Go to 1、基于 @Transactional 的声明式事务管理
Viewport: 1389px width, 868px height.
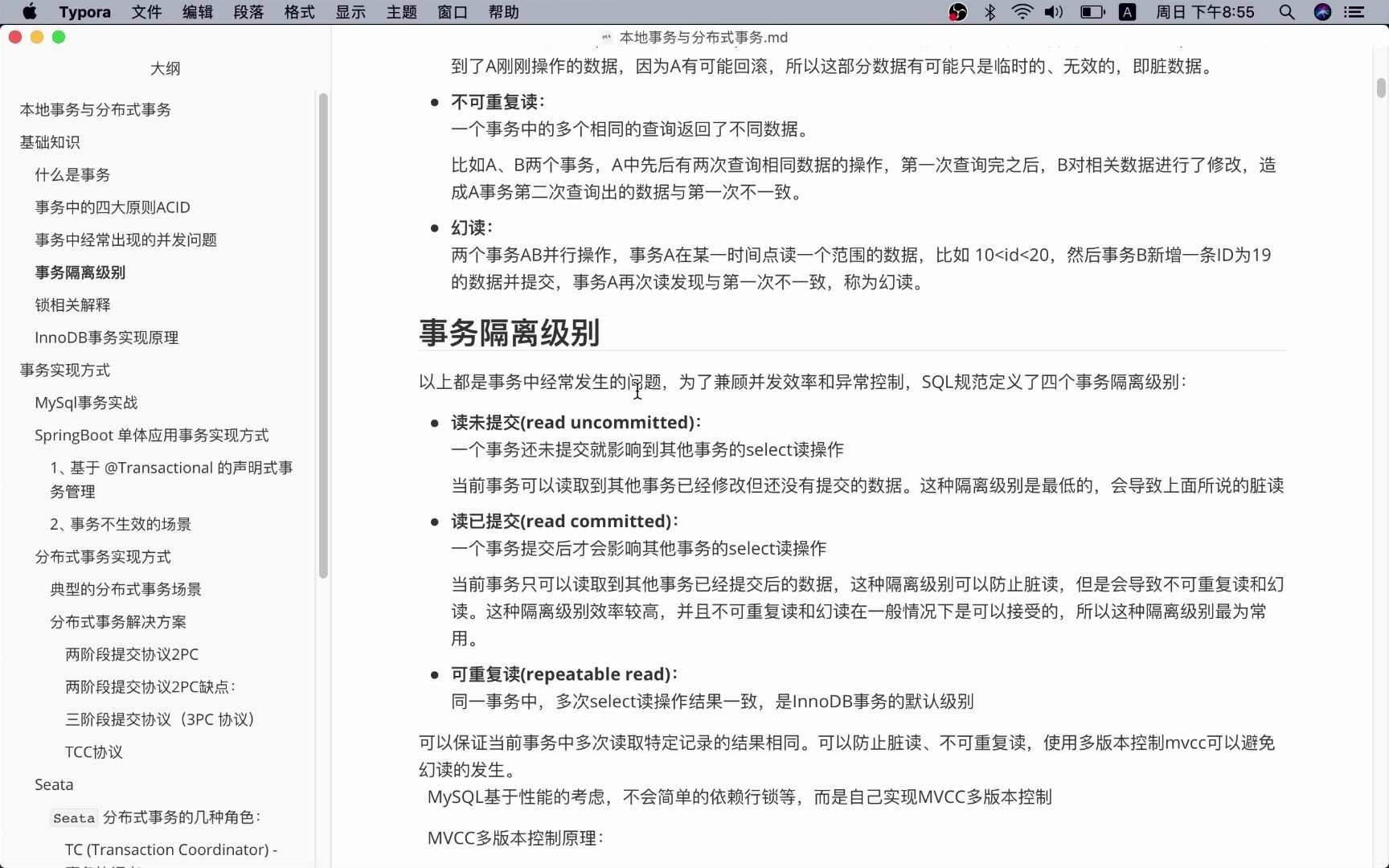[x=171, y=479]
